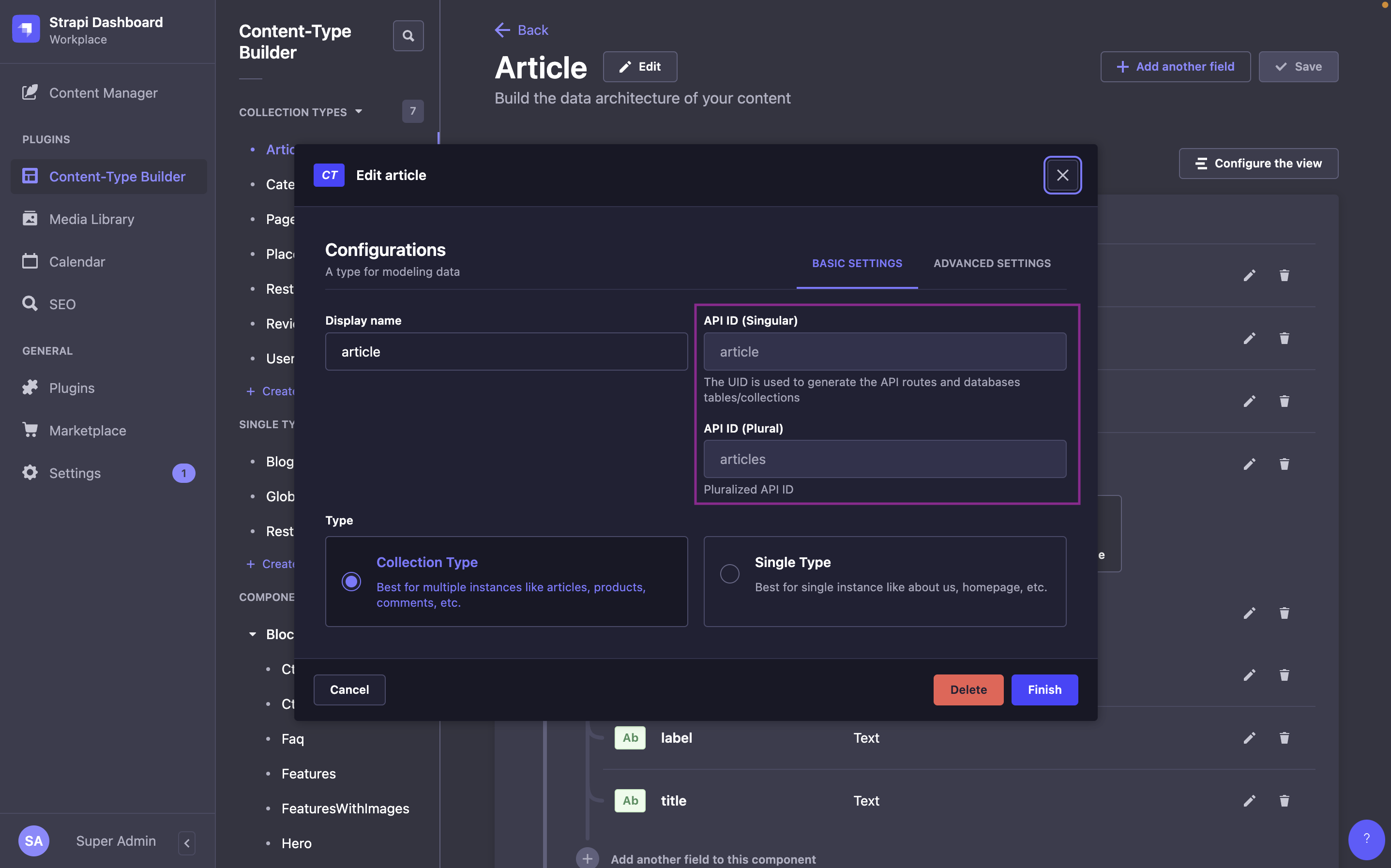This screenshot has width=1391, height=868.
Task: Edit the title field via pencil icon
Action: [1250, 801]
